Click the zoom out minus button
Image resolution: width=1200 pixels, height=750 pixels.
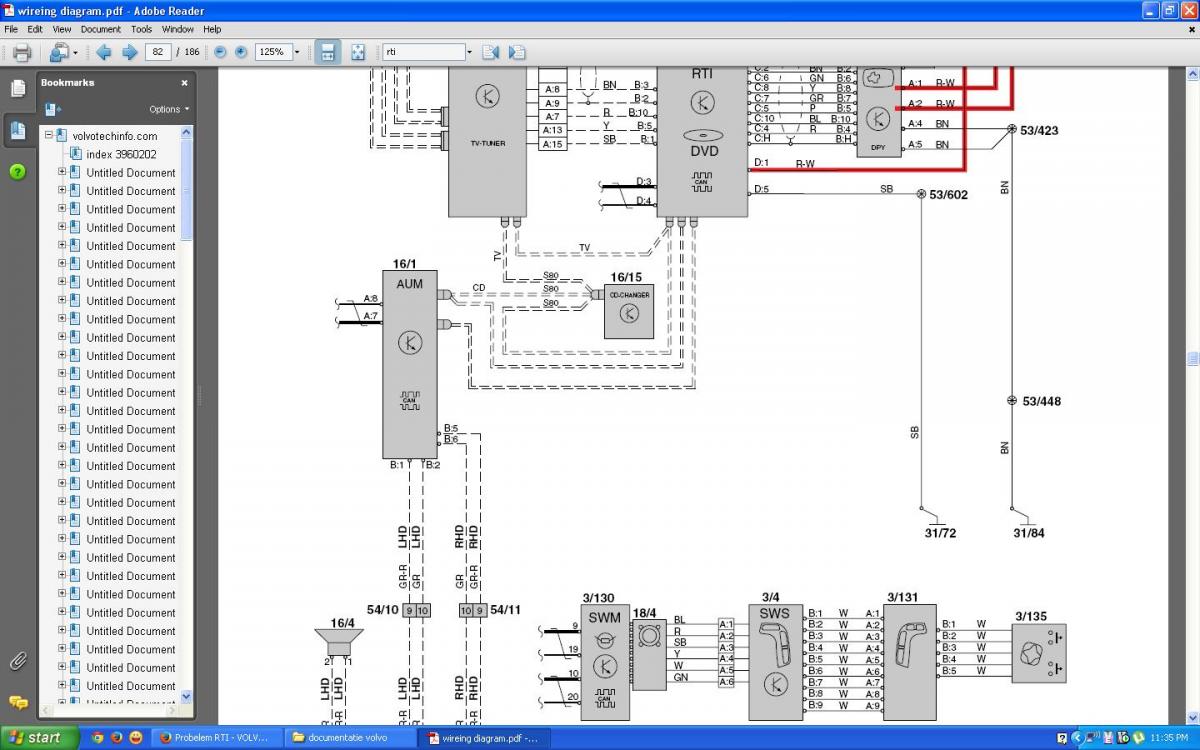click(220, 52)
